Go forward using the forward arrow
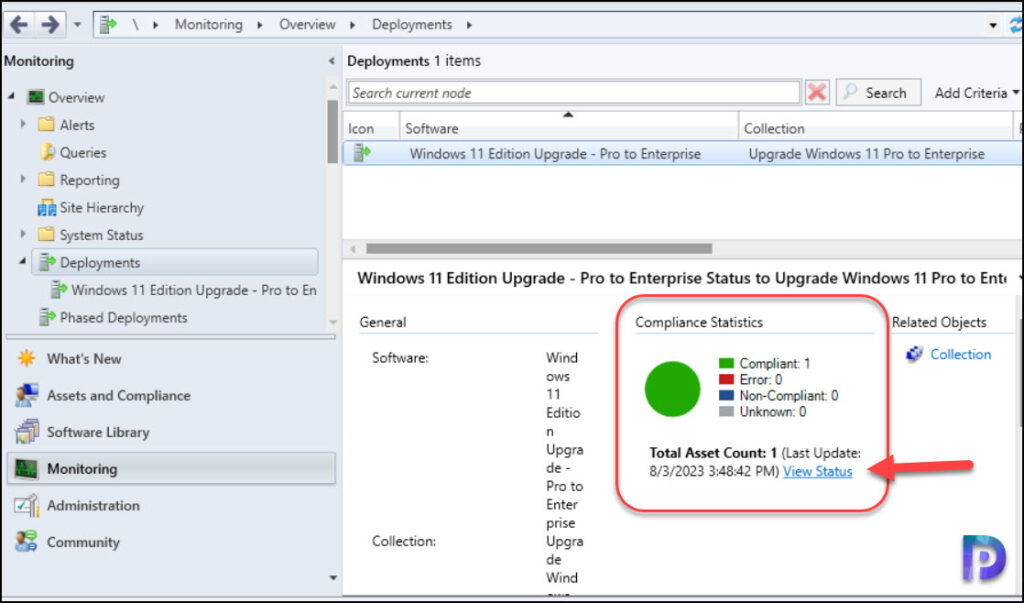The height and width of the screenshot is (603, 1024). [x=50, y=25]
